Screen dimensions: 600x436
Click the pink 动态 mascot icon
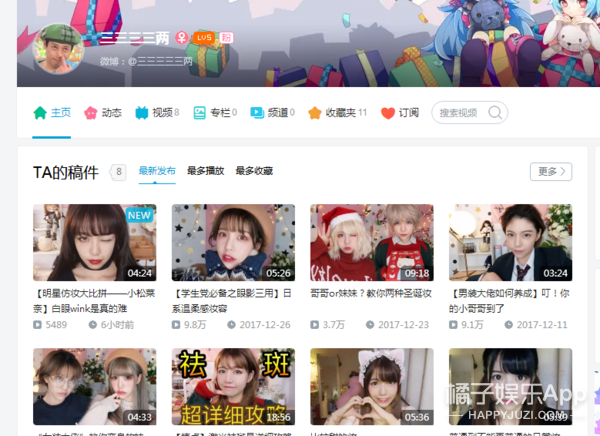pyautogui.click(x=91, y=113)
